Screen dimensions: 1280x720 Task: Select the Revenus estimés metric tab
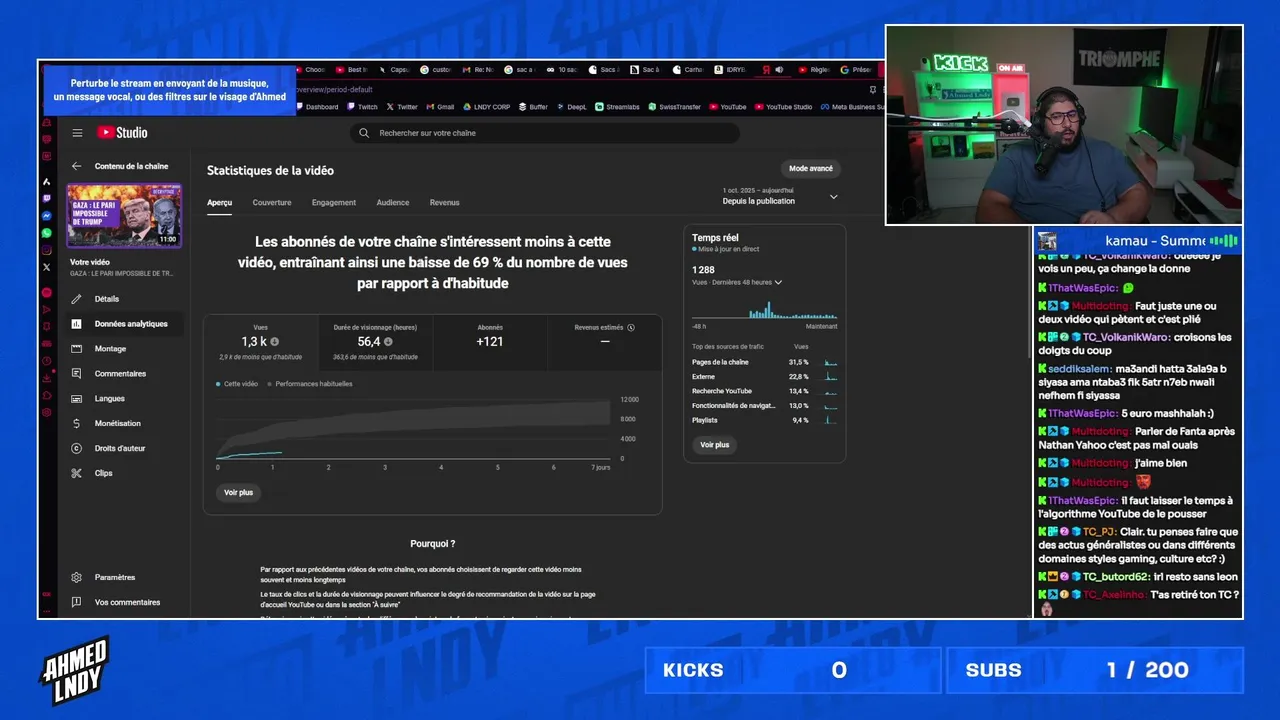point(605,342)
